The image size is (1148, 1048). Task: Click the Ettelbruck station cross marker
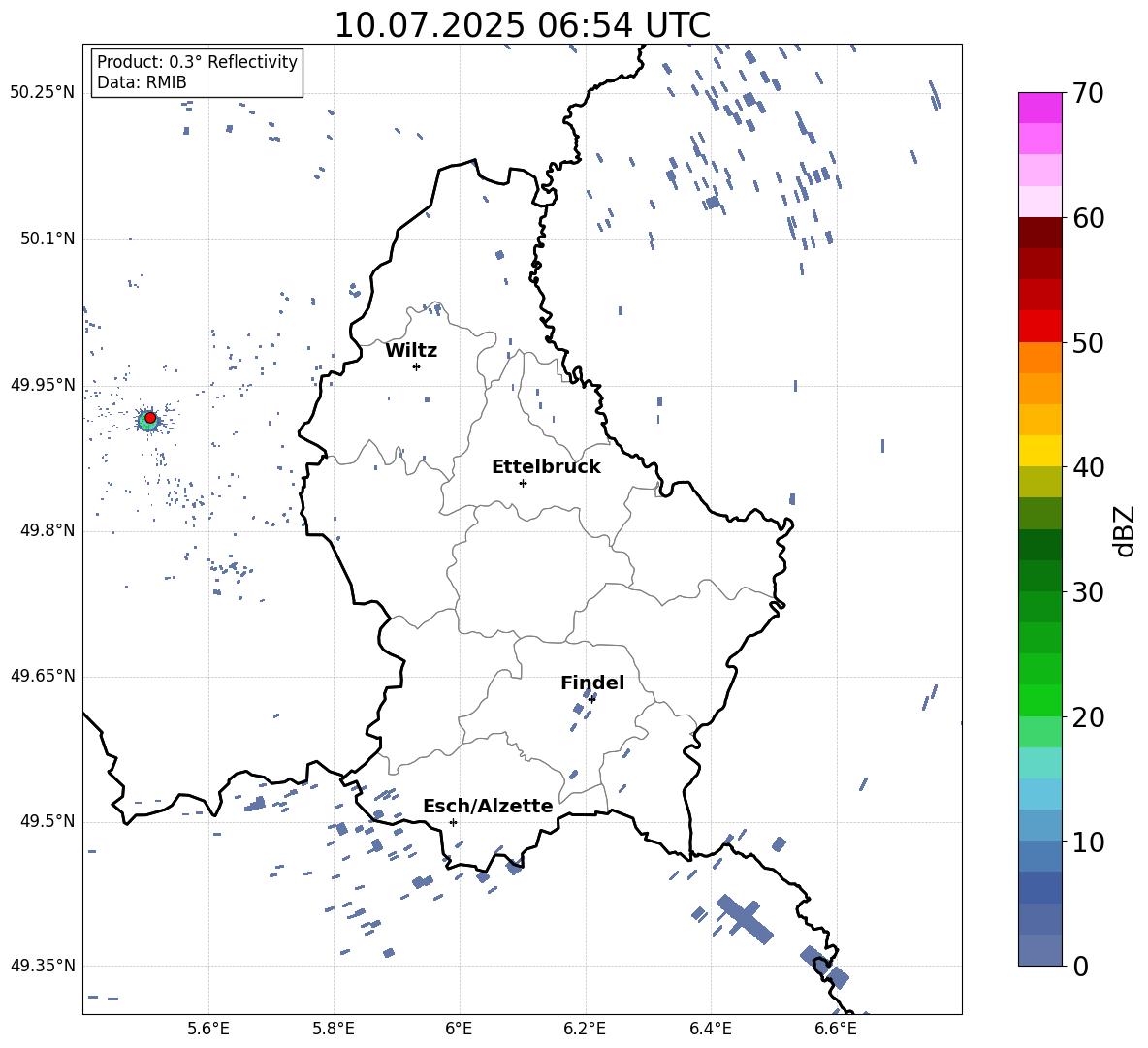click(x=523, y=483)
